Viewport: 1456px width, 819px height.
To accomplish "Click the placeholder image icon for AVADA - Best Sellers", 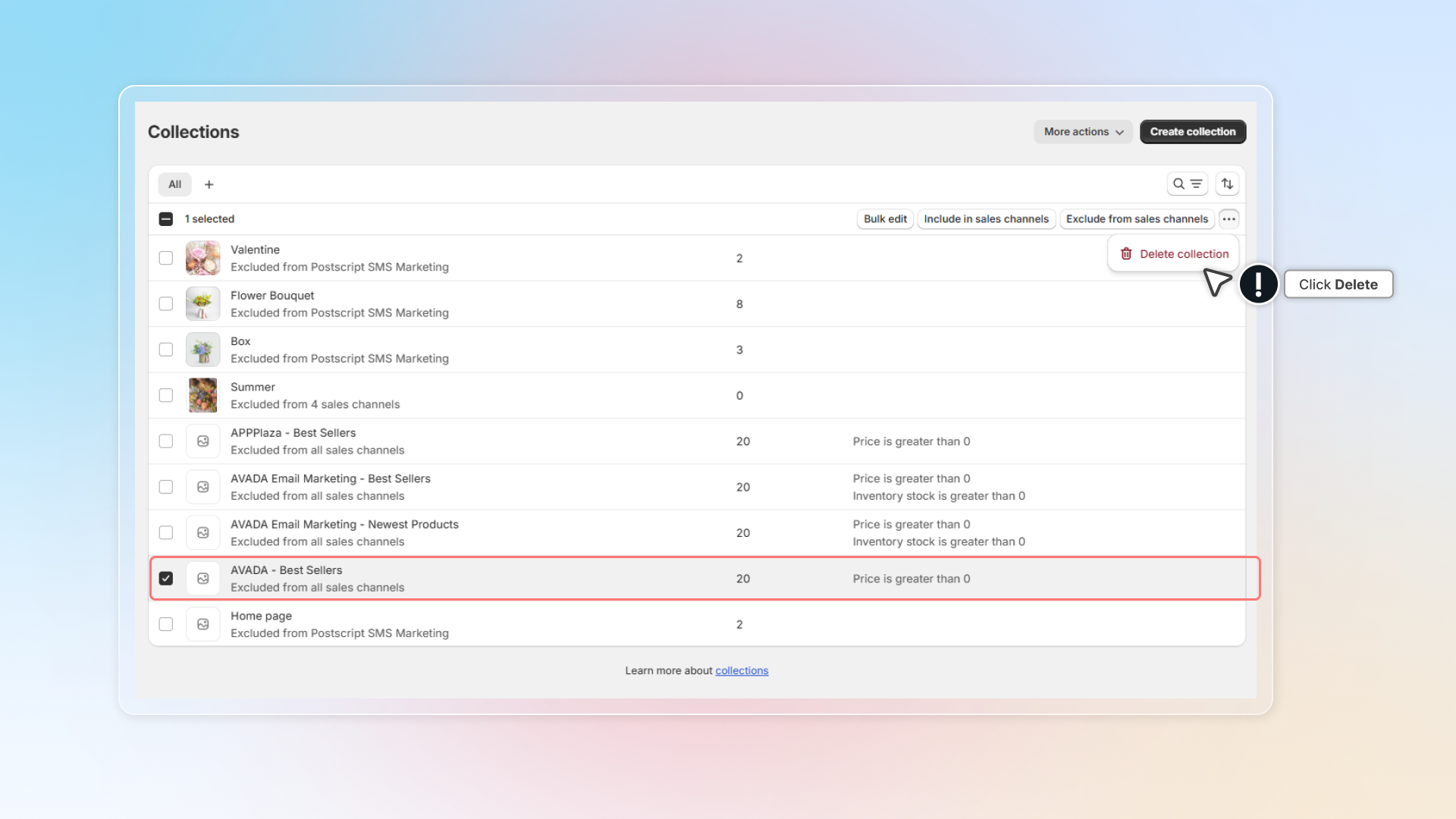I will click(203, 579).
